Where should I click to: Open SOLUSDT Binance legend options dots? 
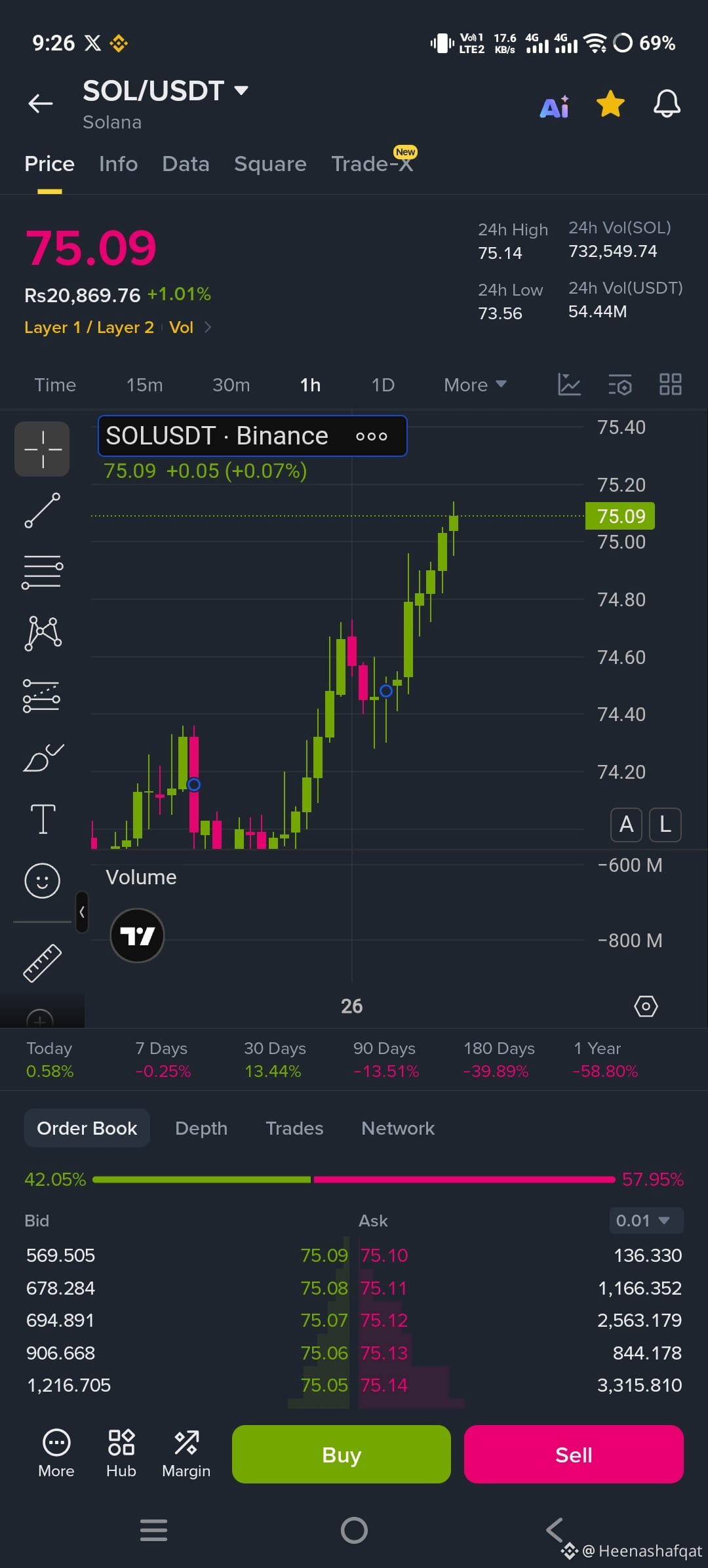click(372, 436)
